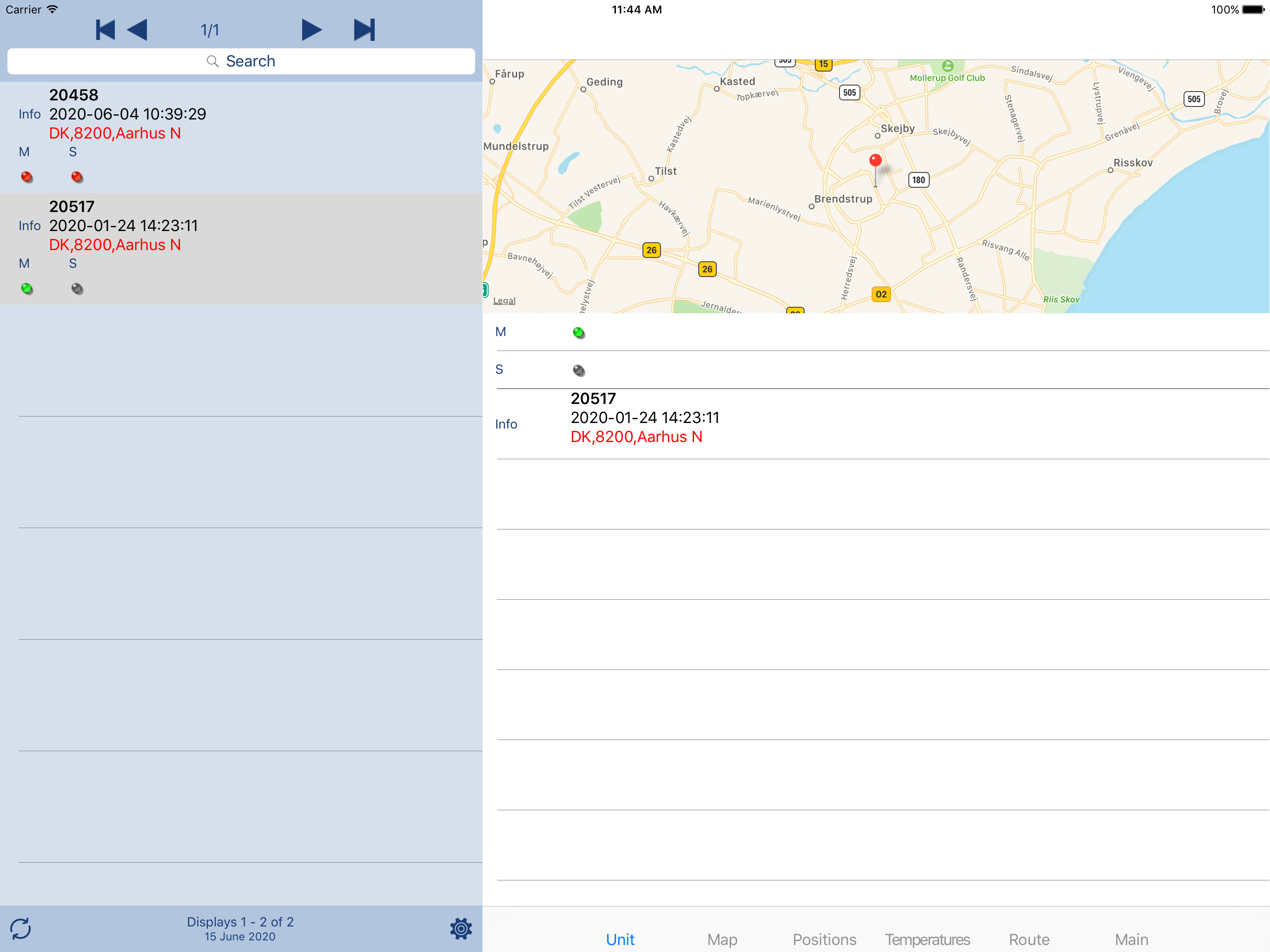Switch to the Map tab
Viewport: 1270px width, 952px height.
[x=721, y=939]
